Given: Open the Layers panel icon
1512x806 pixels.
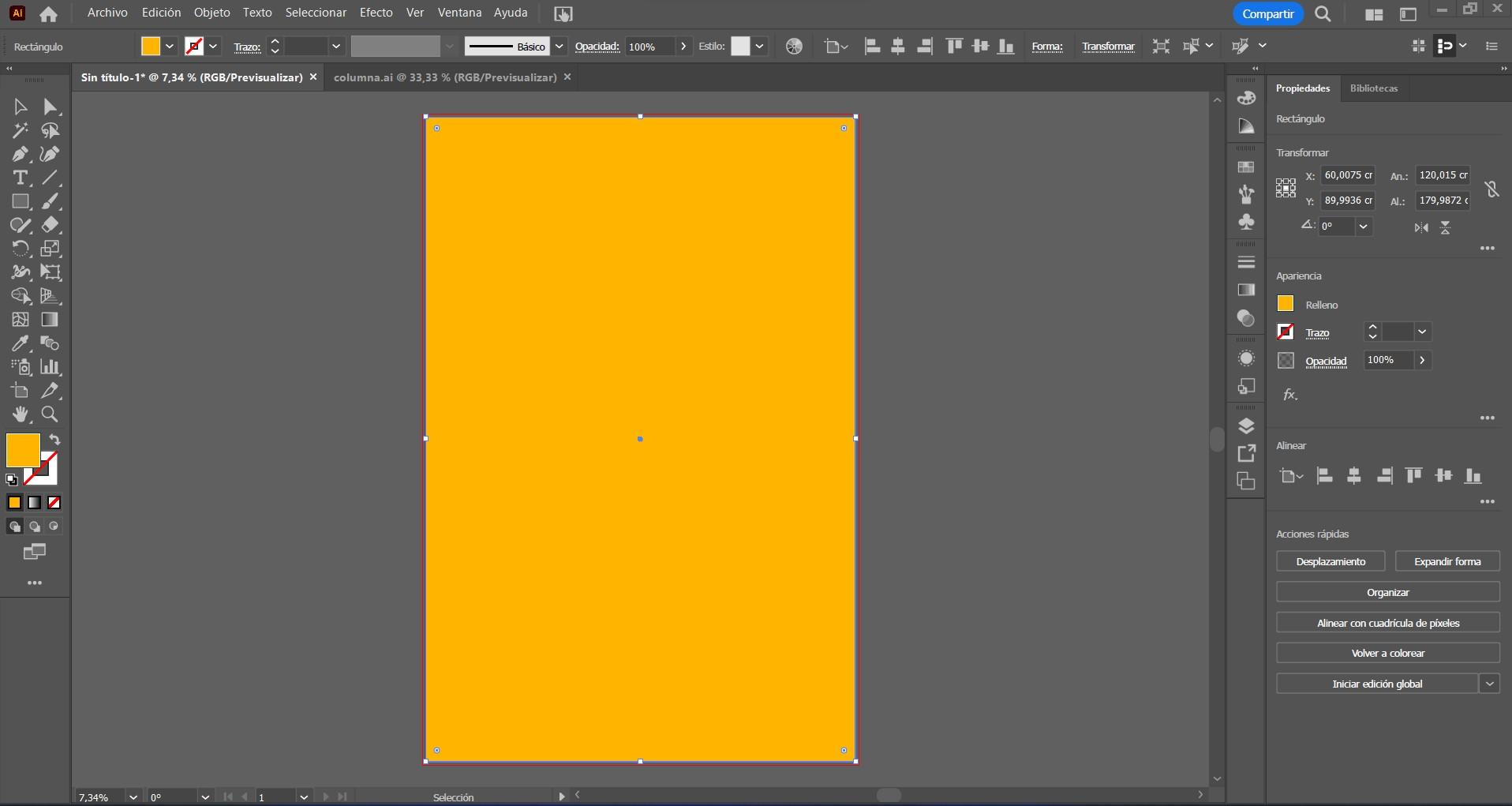Looking at the screenshot, I should click(1246, 426).
